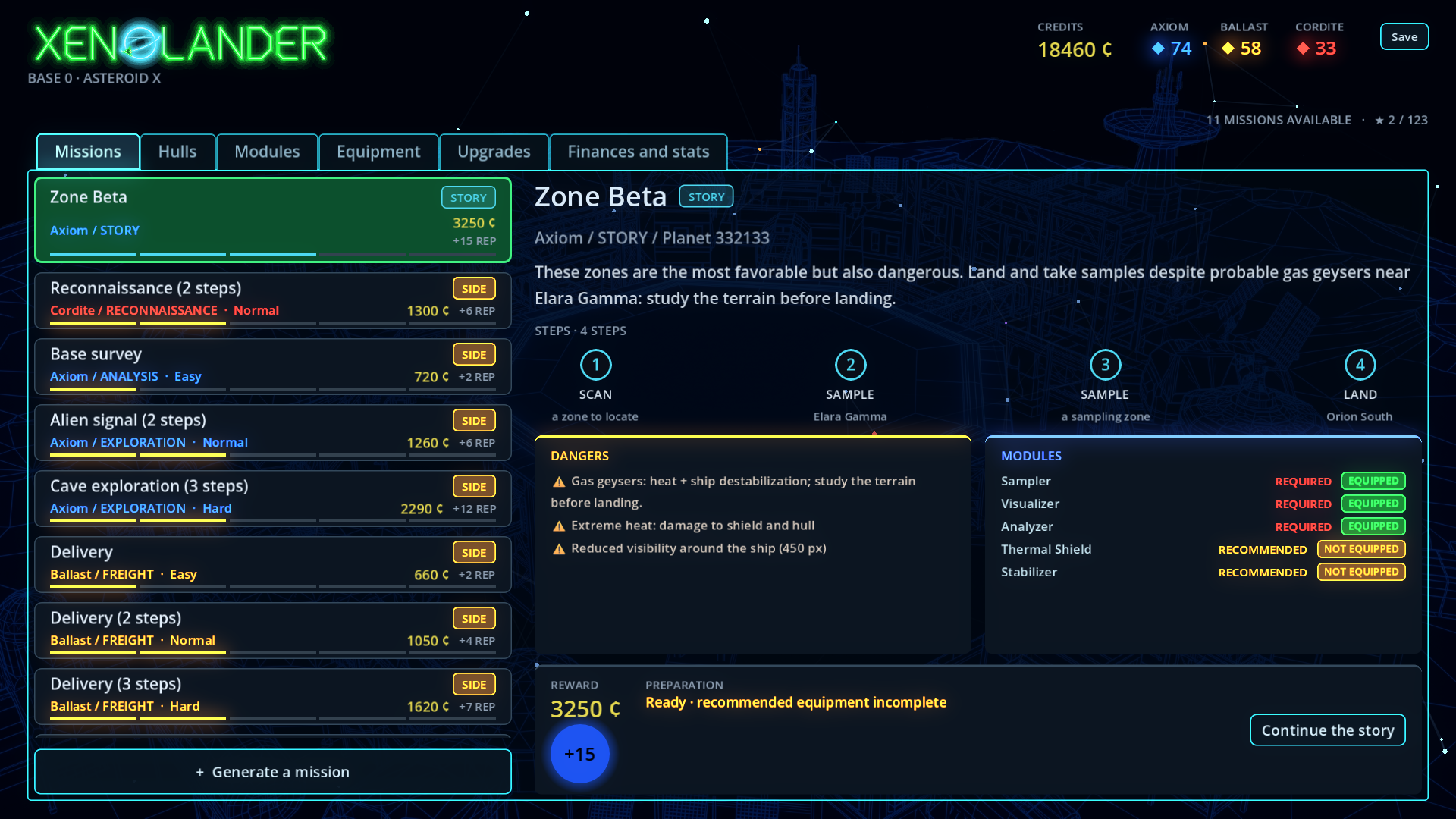Viewport: 1456px width, 819px height.
Task: Click the Cordite red diamond resource icon
Action: (x=1303, y=49)
